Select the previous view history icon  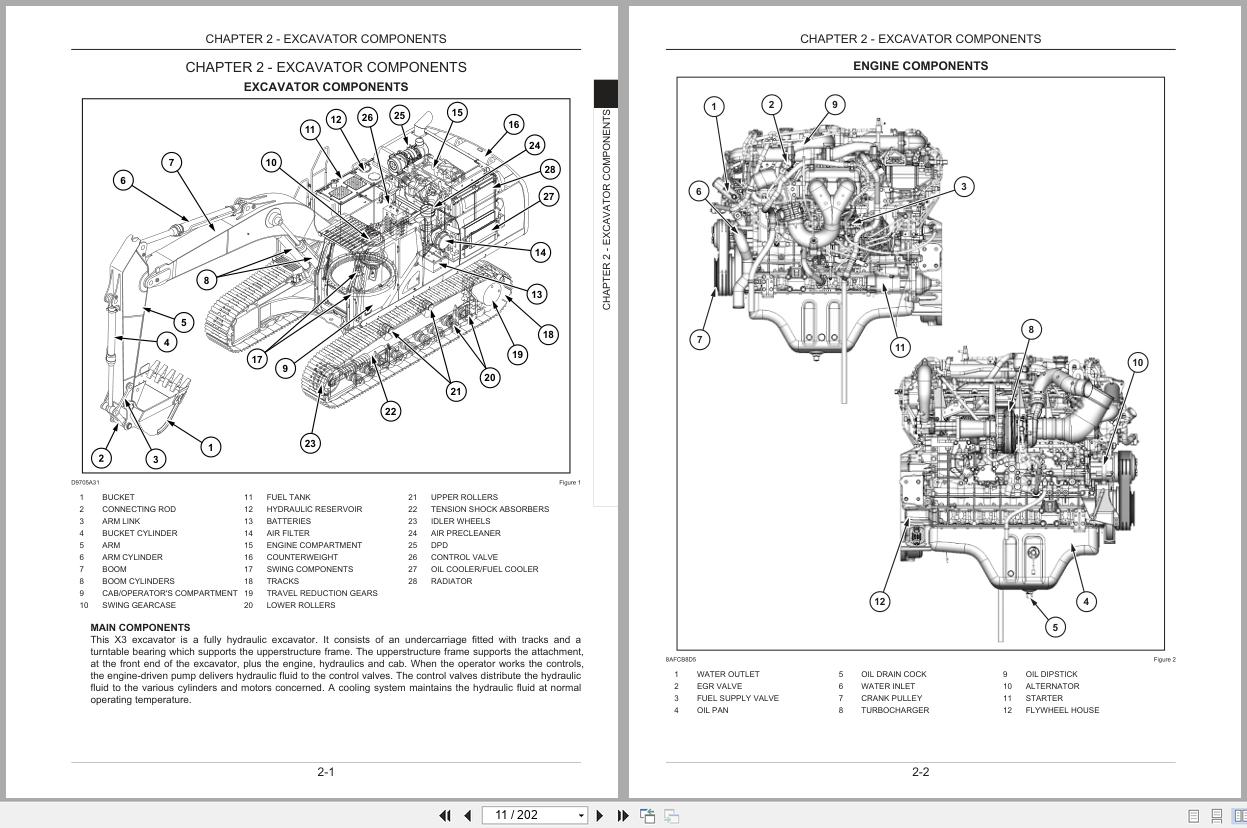click(647, 815)
